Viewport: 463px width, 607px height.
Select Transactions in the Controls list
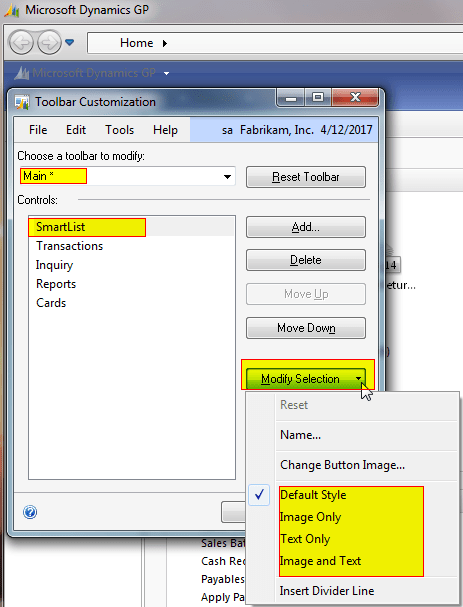click(x=131, y=246)
